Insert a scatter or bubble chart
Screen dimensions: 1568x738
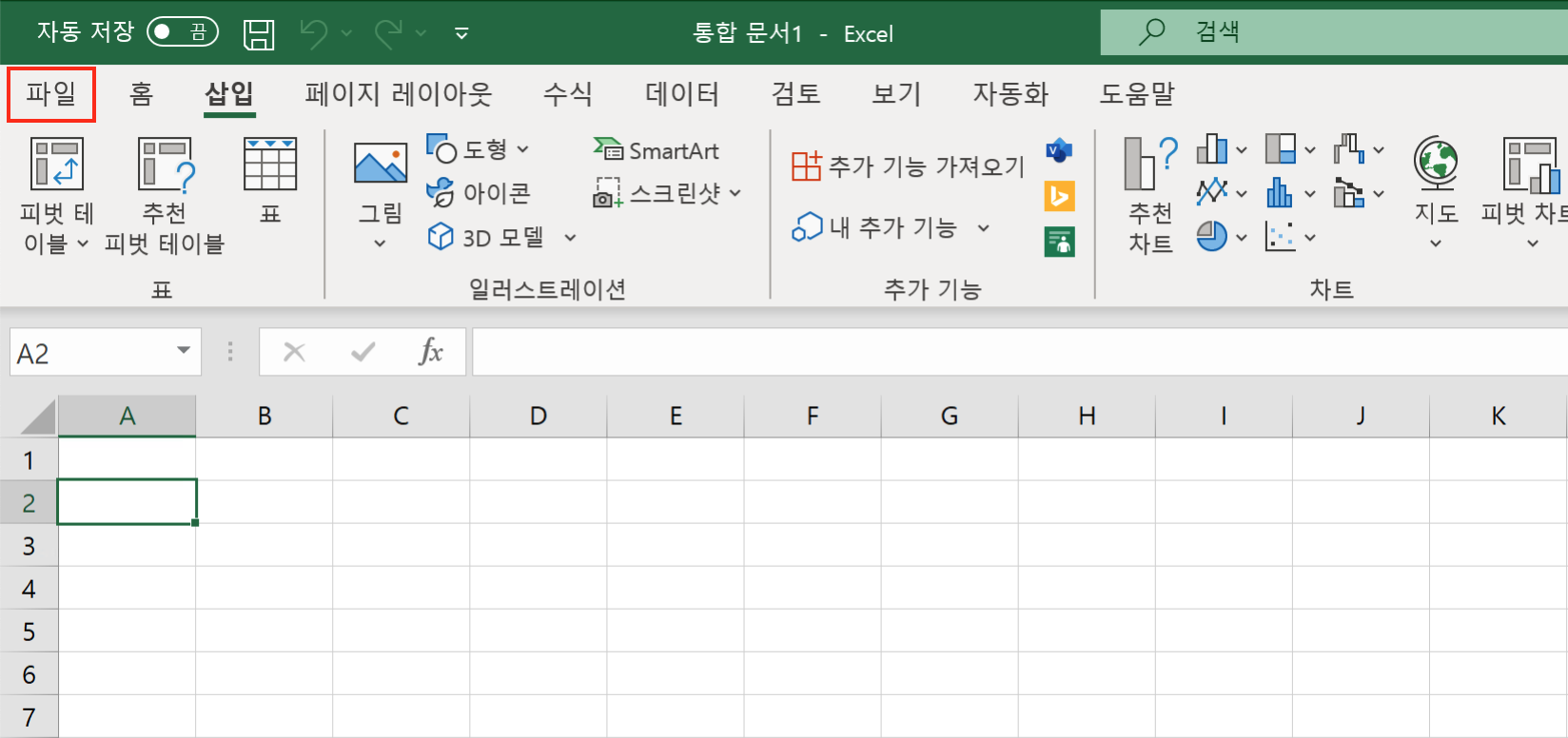[x=1281, y=236]
